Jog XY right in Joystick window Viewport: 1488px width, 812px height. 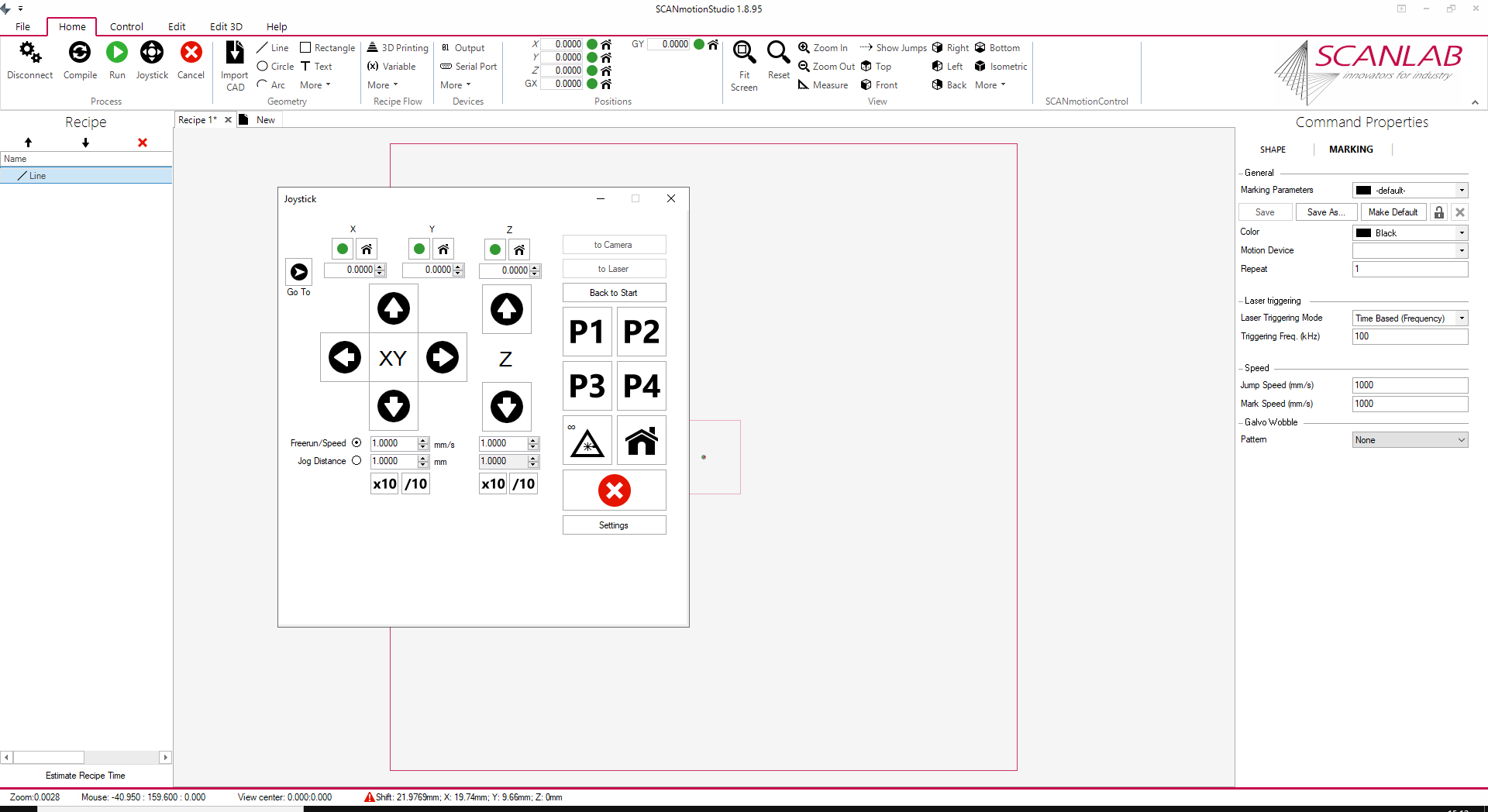pyautogui.click(x=443, y=357)
